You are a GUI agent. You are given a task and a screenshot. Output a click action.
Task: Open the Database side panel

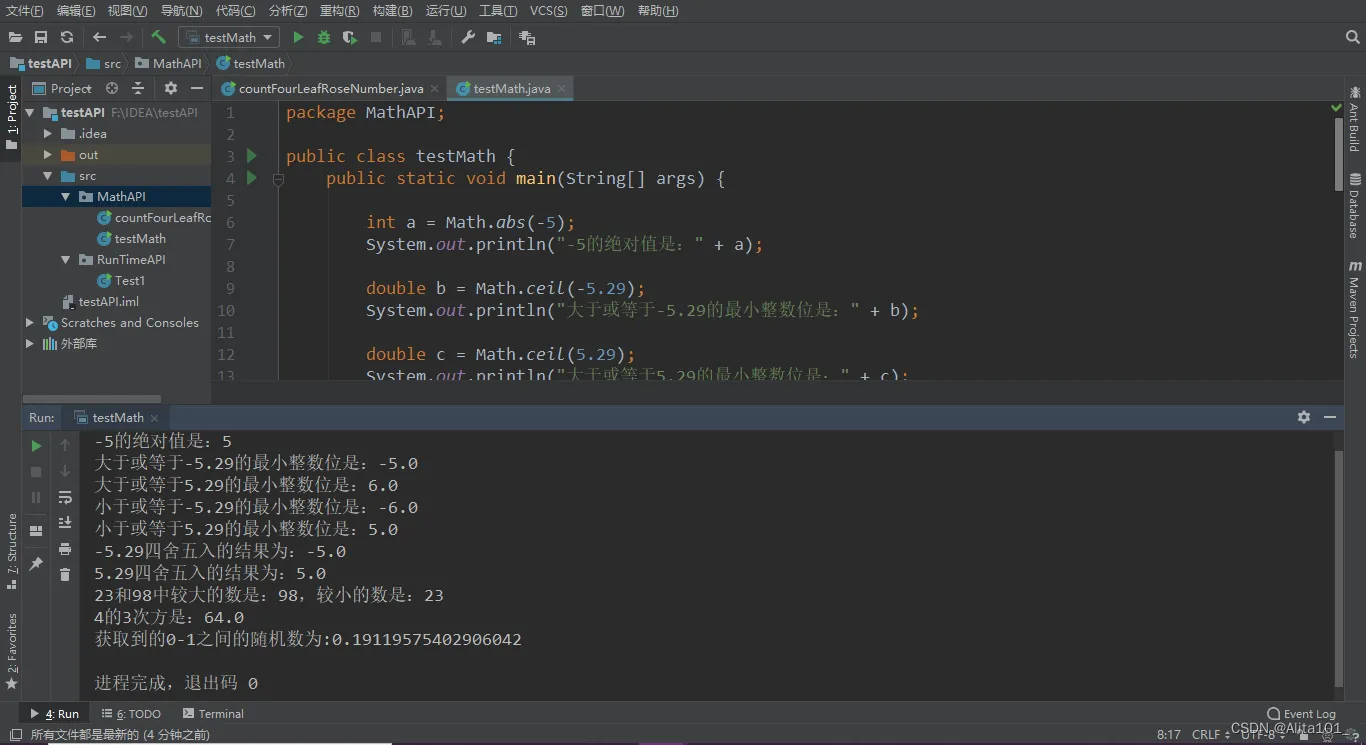tap(1354, 206)
